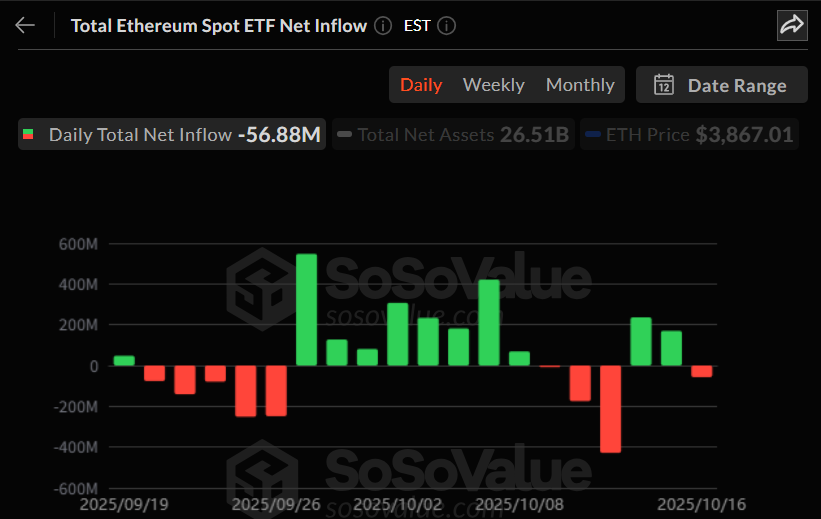Select the Daily tab
Viewport: 821px width, 519px height.
click(421, 85)
